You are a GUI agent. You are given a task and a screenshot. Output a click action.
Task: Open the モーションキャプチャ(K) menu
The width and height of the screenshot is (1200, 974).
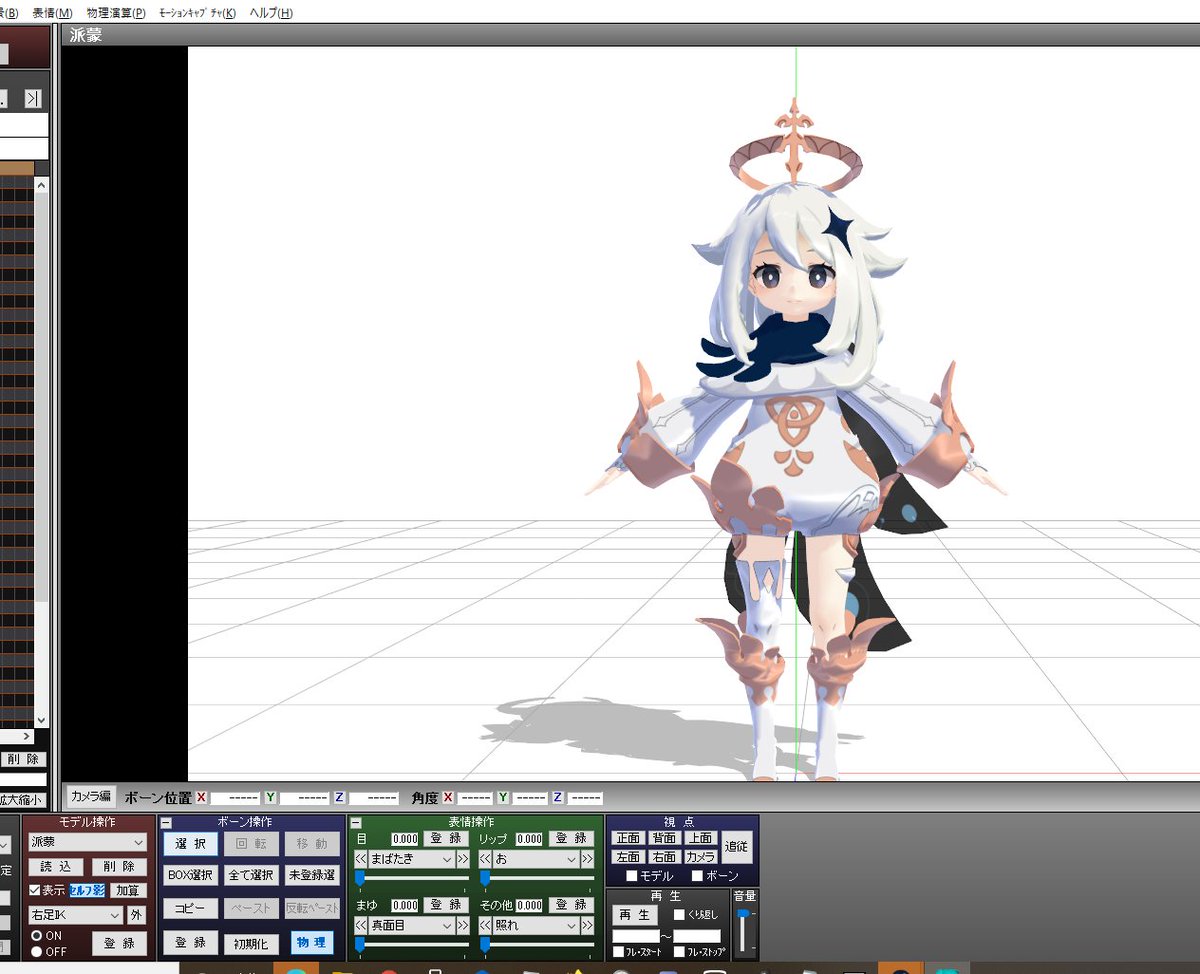pos(197,13)
